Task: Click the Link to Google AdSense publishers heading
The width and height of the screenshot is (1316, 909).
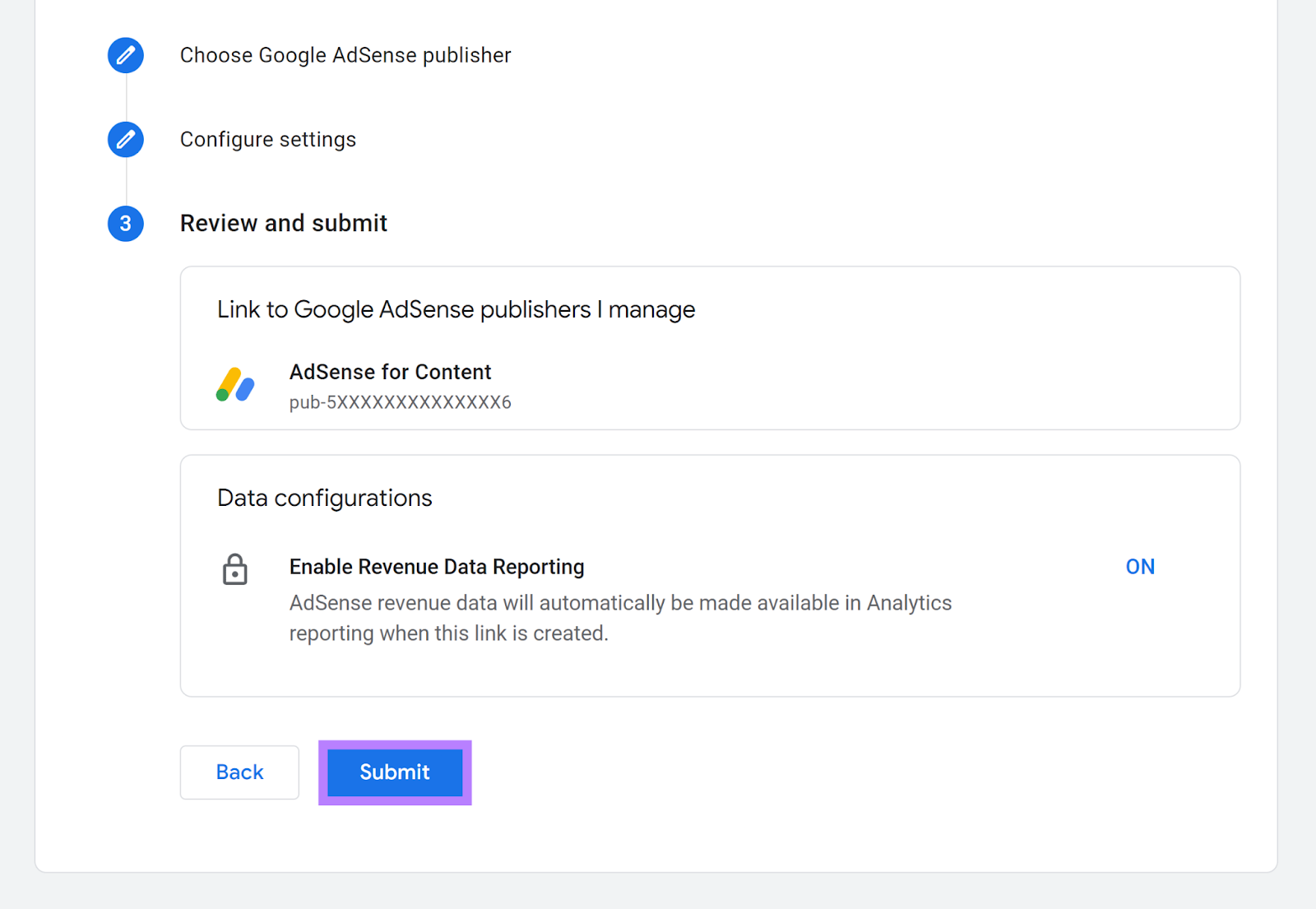Action: [456, 309]
